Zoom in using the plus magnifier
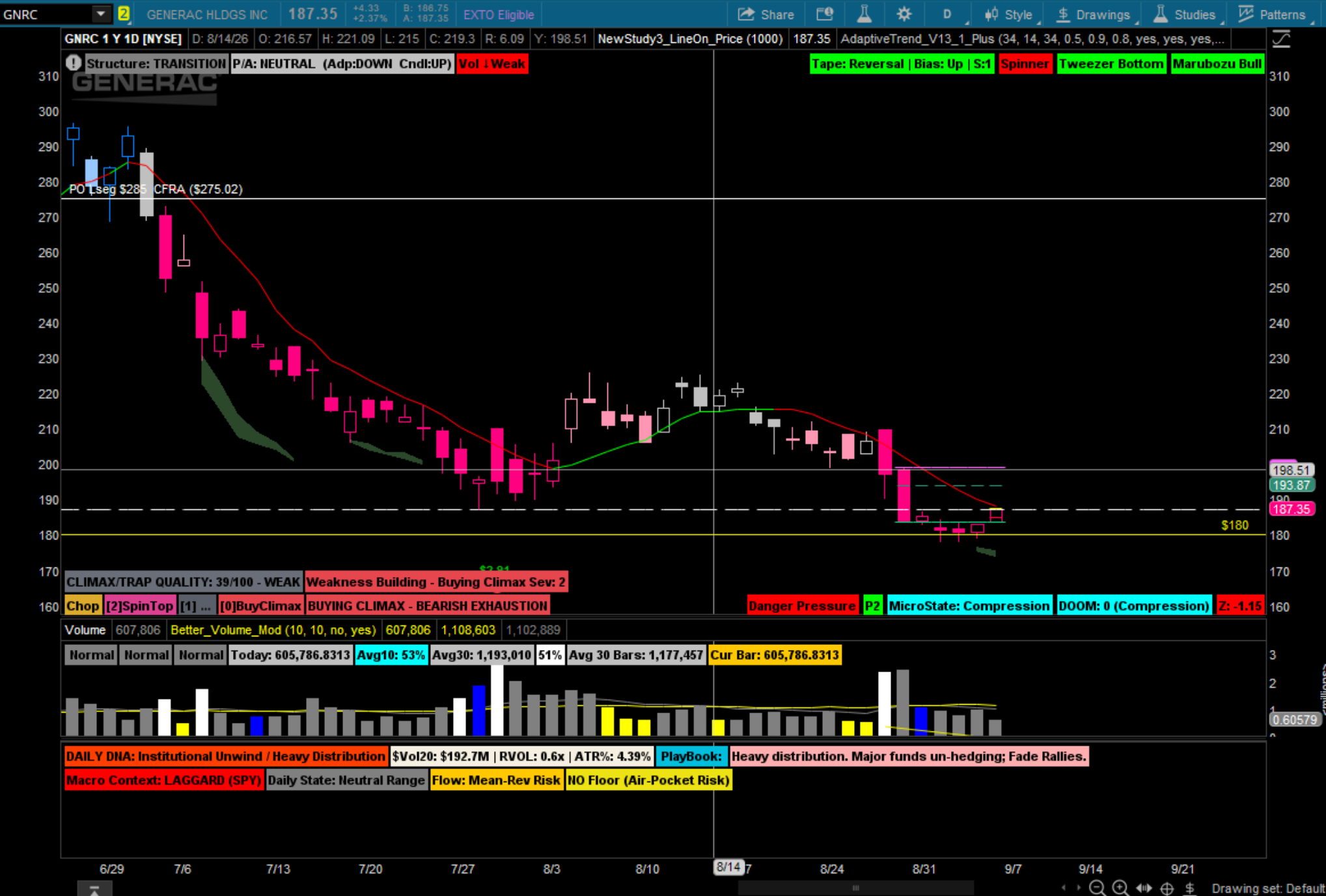 [1120, 888]
